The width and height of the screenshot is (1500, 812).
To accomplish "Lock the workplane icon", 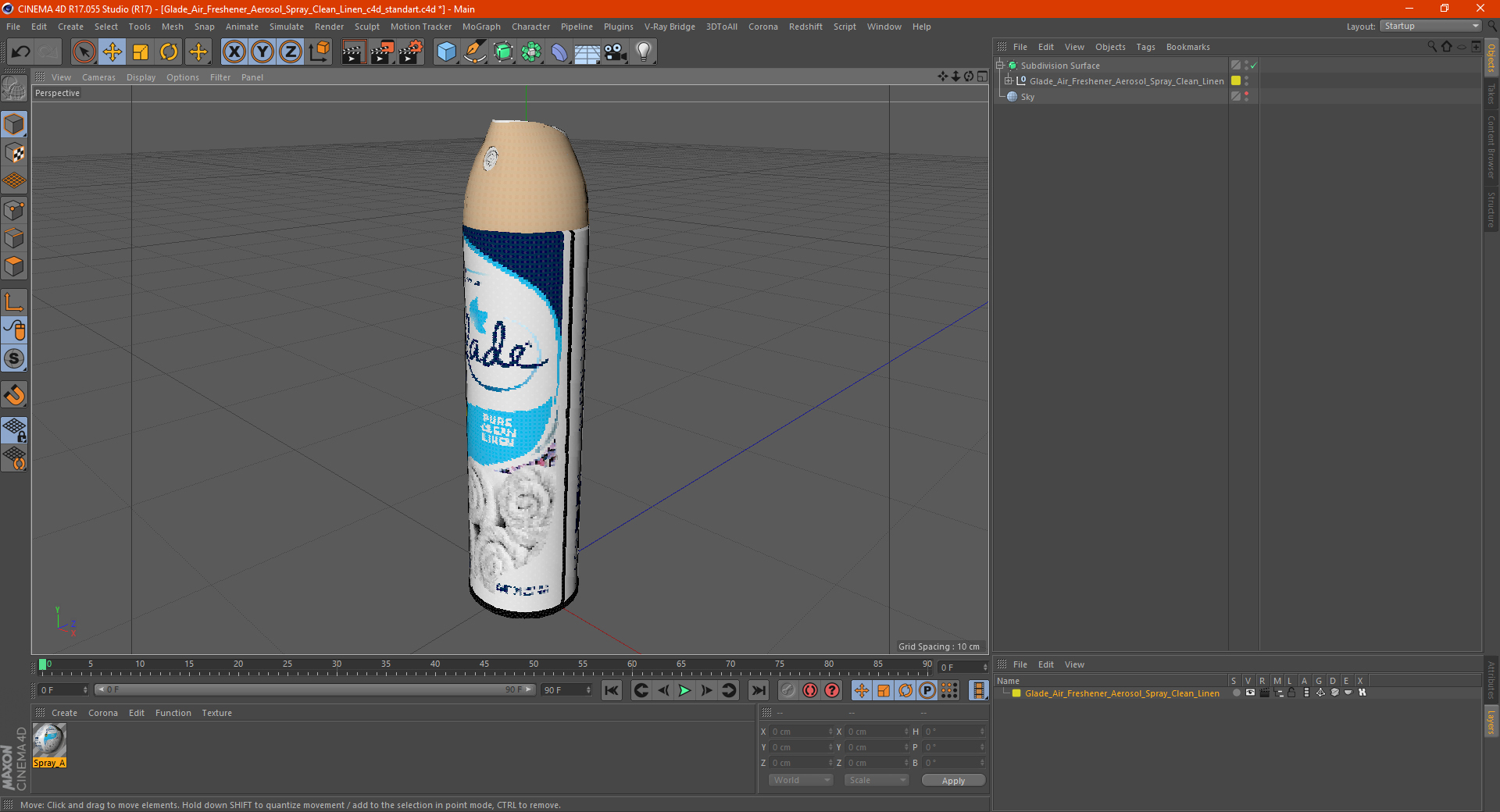I will tap(14, 430).
